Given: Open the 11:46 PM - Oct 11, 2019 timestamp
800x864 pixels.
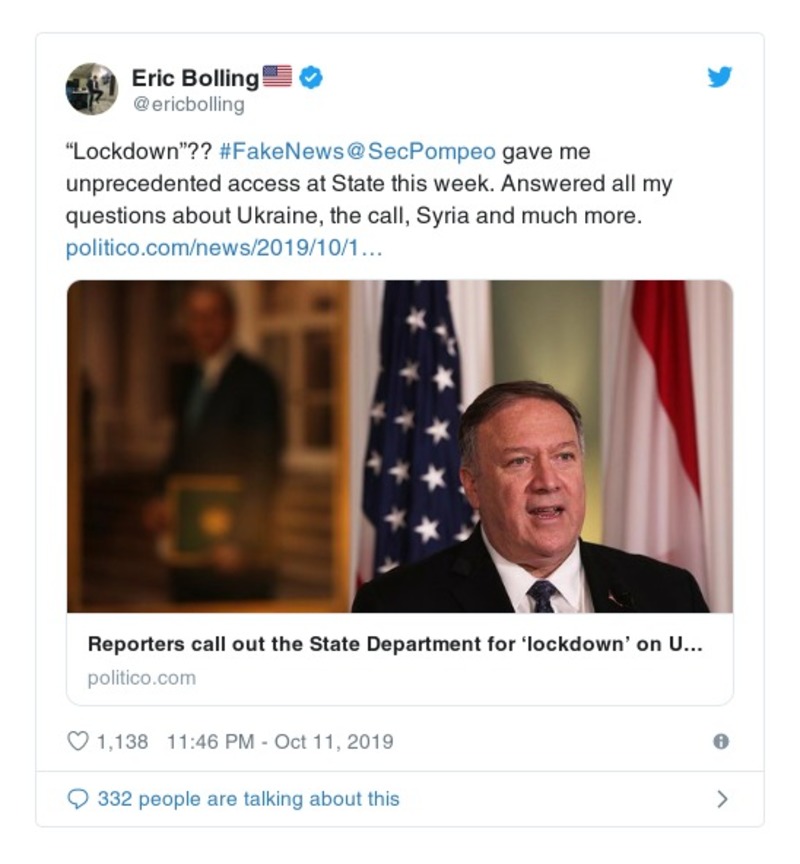Looking at the screenshot, I should (x=280, y=741).
